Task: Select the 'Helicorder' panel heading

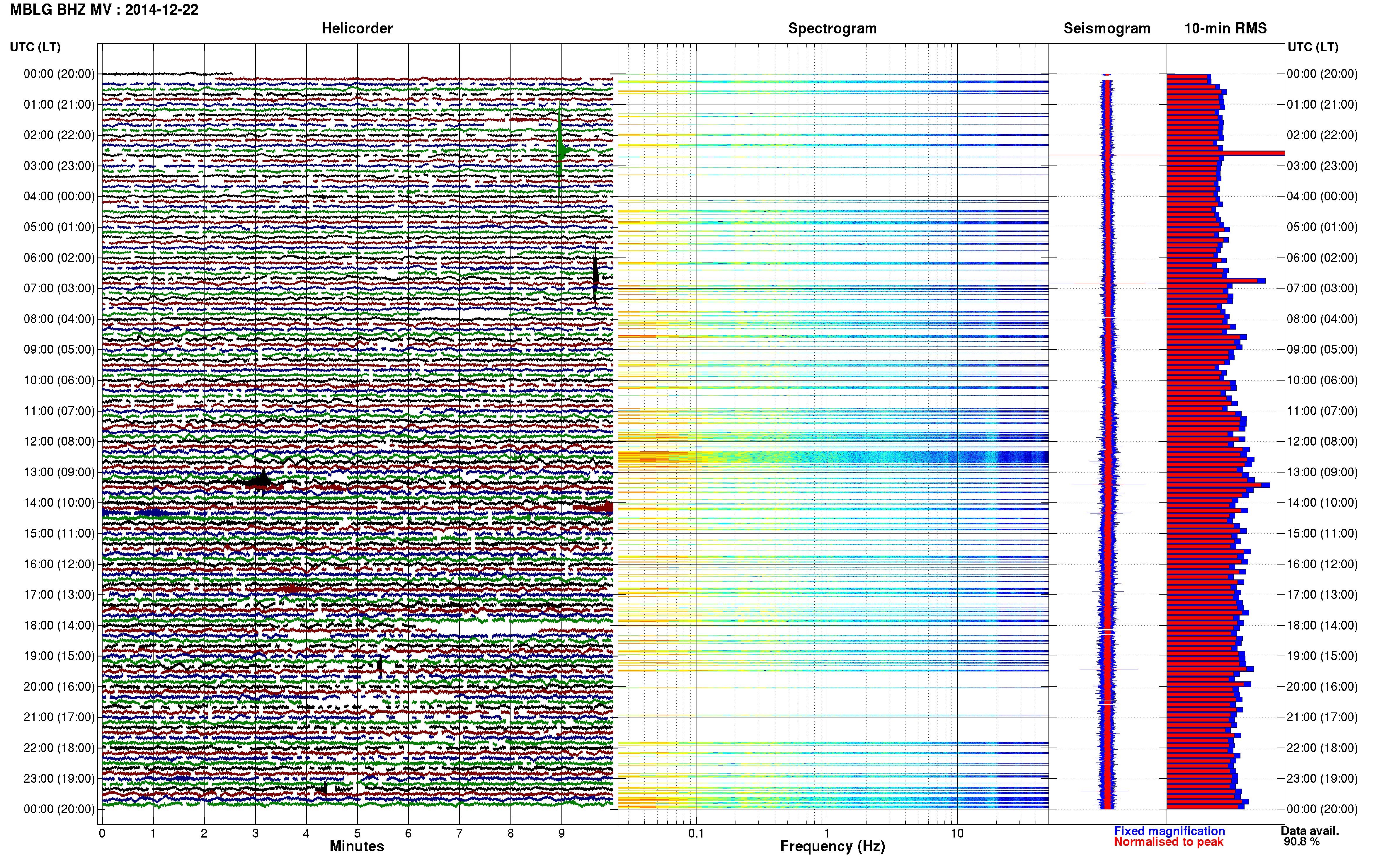Action: [x=357, y=28]
